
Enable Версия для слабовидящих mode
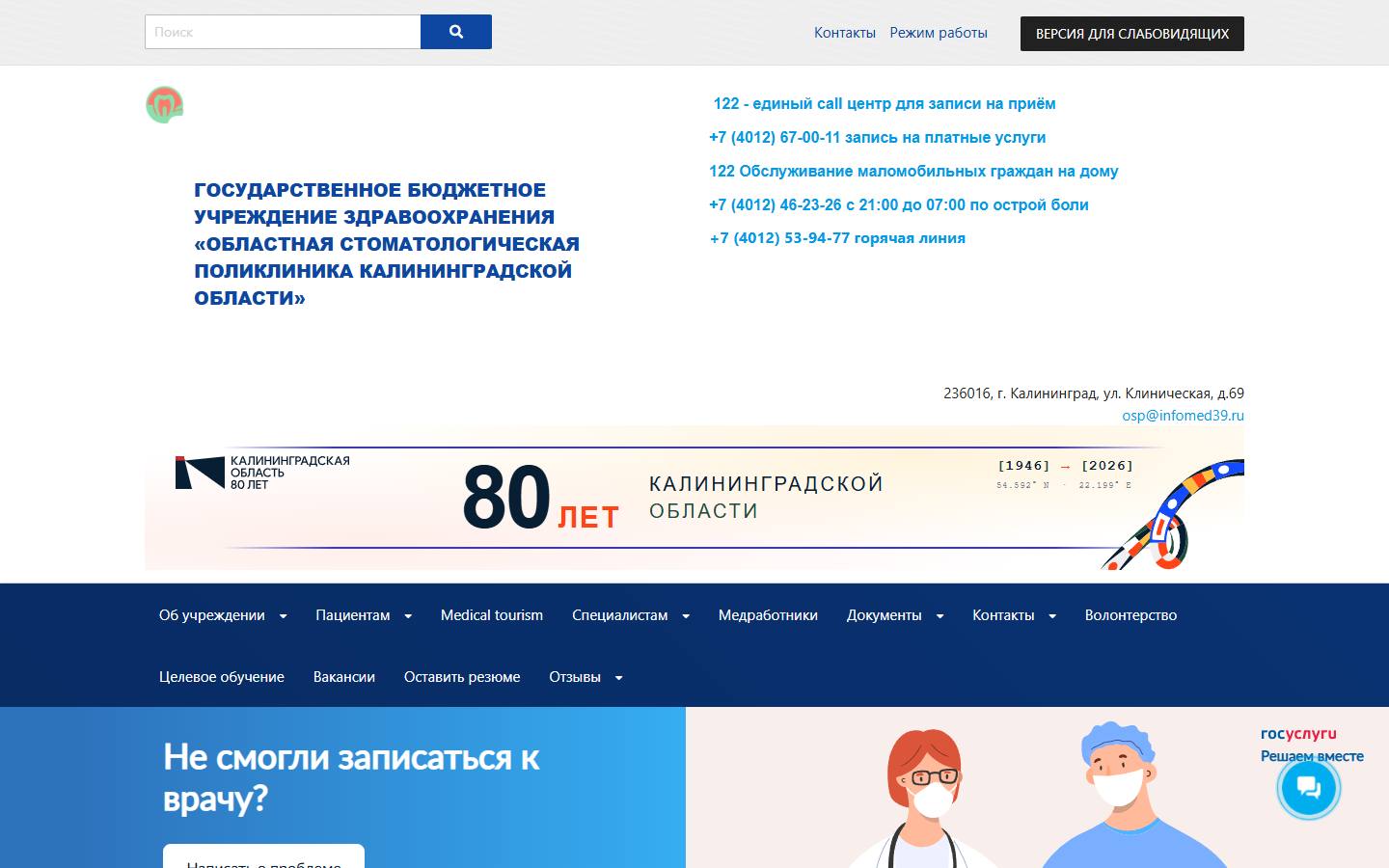click(x=1132, y=34)
